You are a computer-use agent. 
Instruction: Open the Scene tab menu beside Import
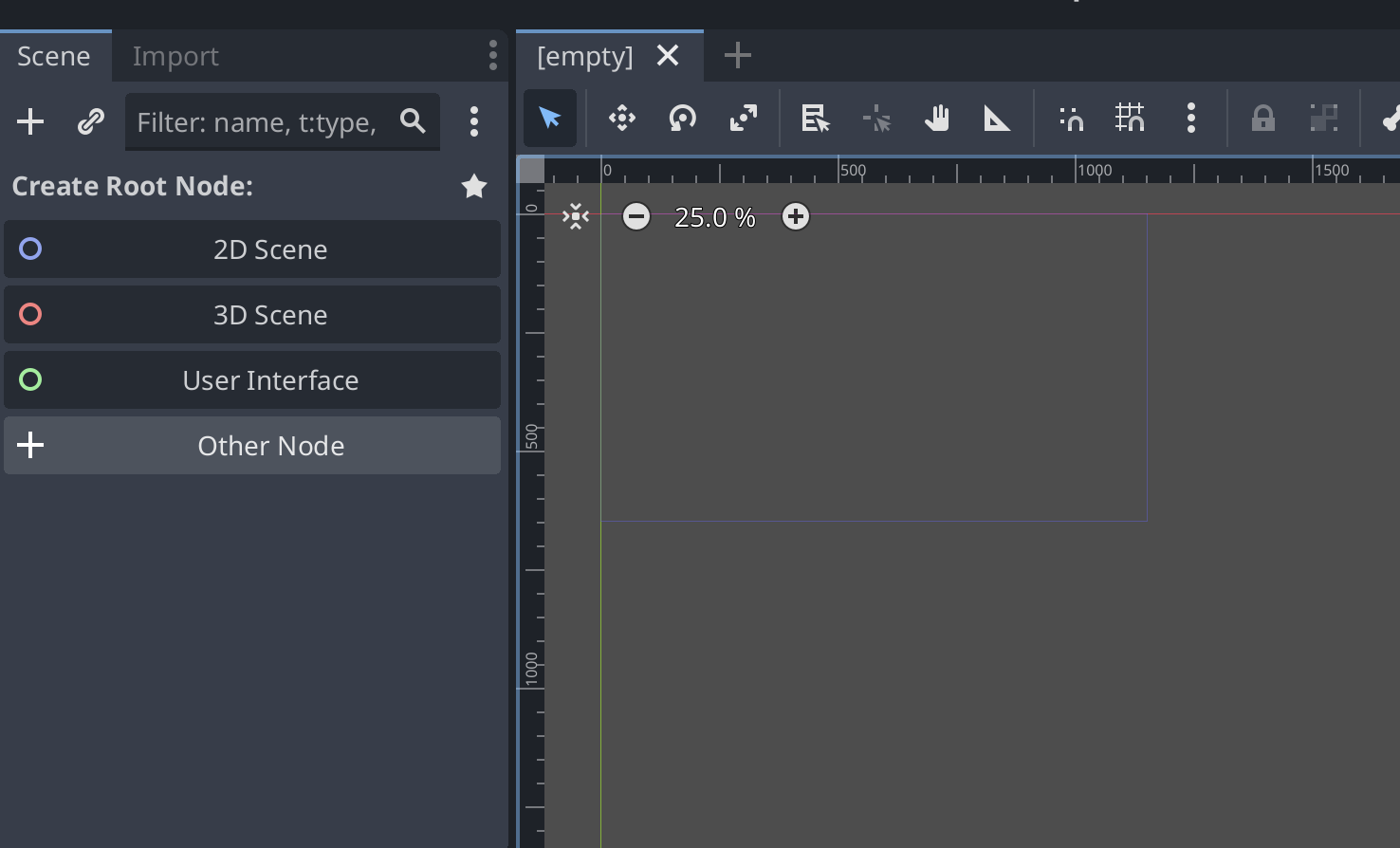(x=492, y=56)
